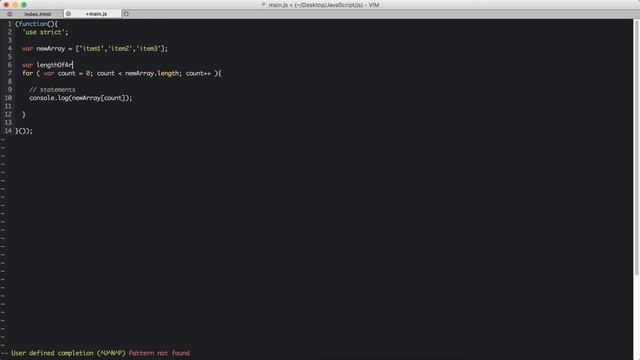640x360 pixels.
Task: Click the '}());' closing on line 14
Action: point(24,131)
